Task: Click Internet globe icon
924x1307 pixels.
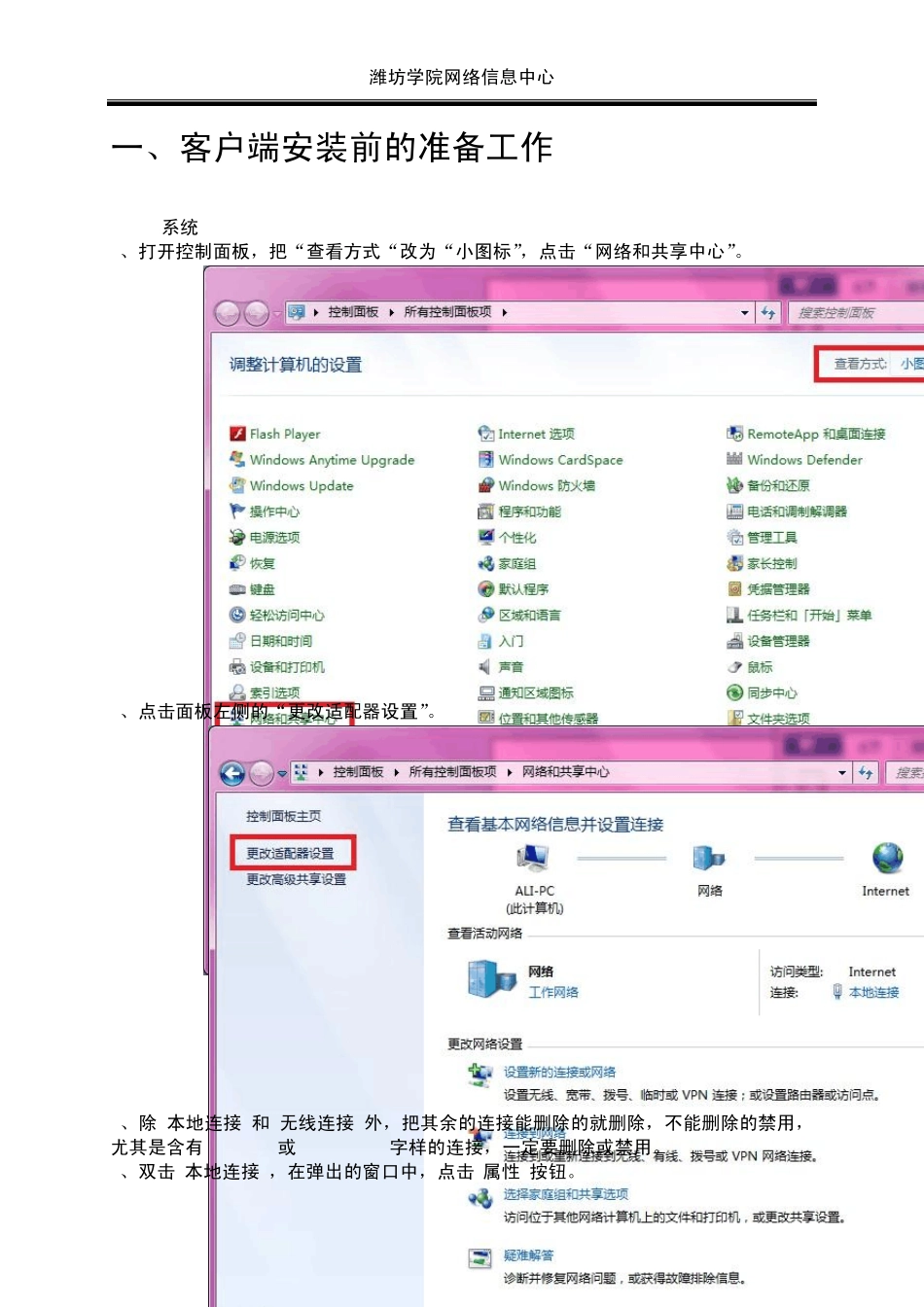Action: (887, 858)
